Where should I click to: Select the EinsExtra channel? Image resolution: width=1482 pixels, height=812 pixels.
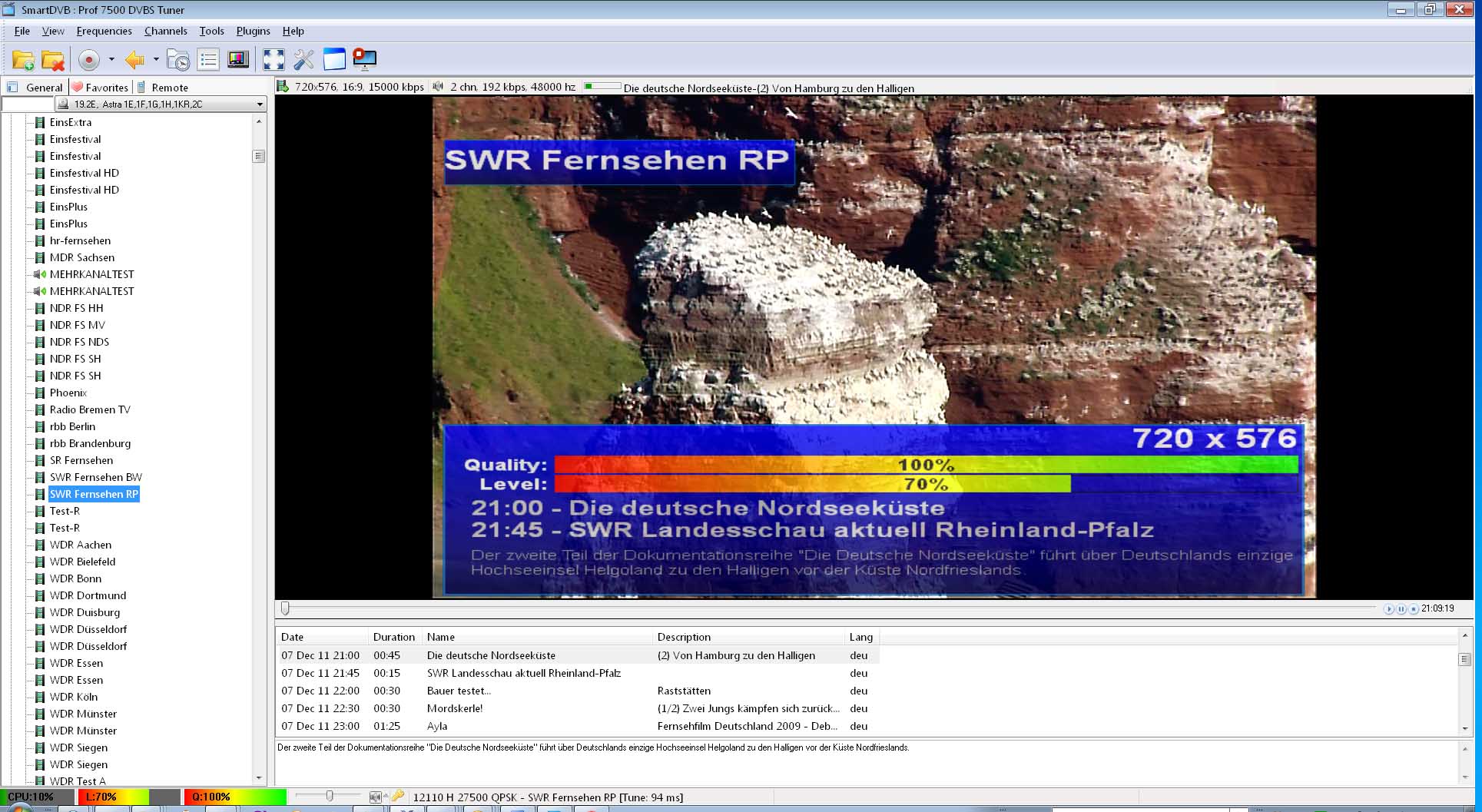pos(71,122)
